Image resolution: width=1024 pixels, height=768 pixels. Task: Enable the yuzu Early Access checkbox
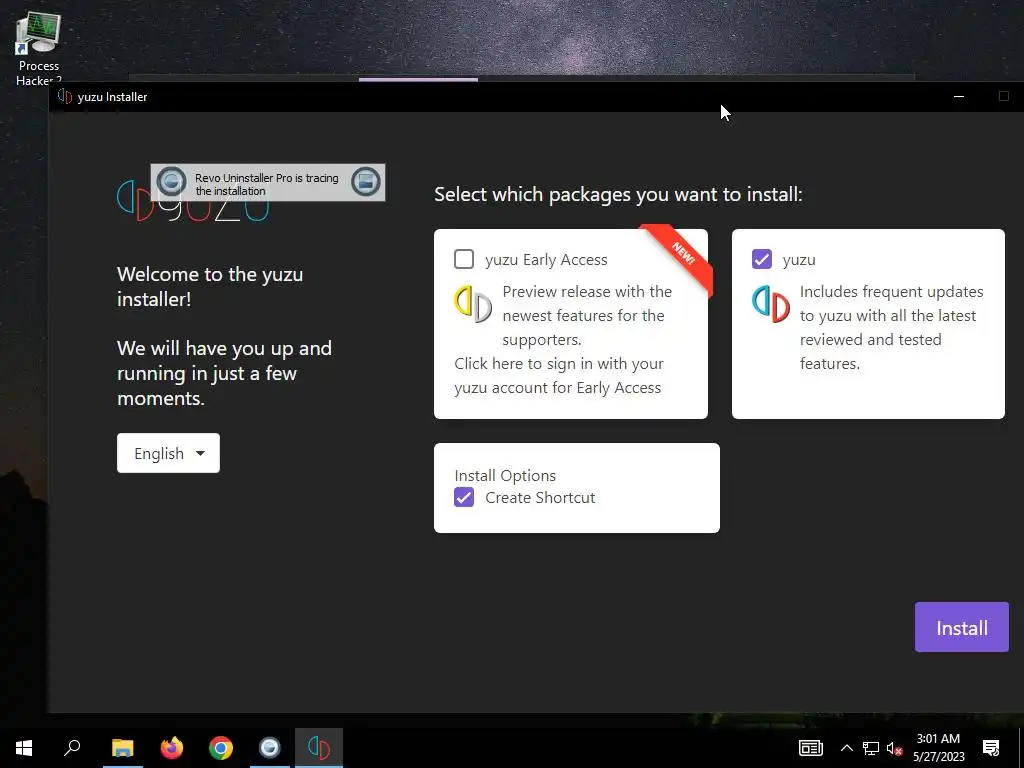click(x=464, y=259)
